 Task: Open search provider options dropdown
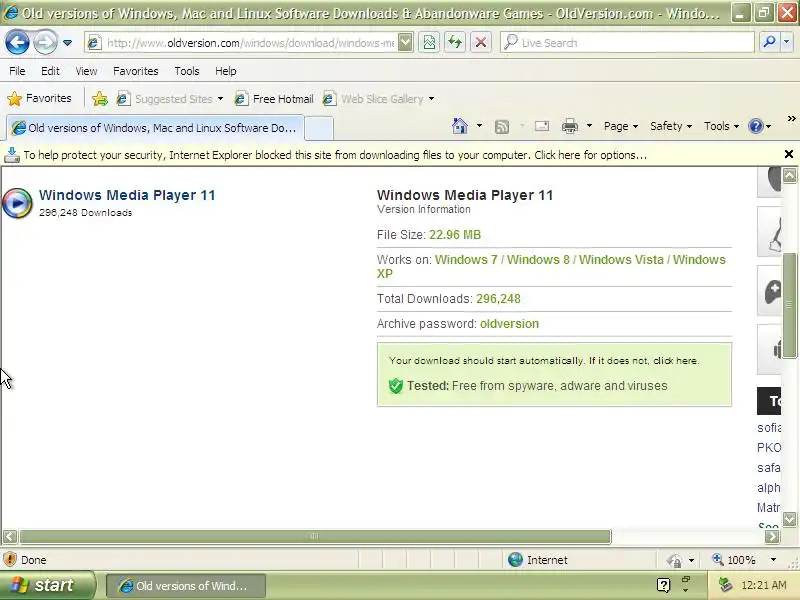click(787, 43)
